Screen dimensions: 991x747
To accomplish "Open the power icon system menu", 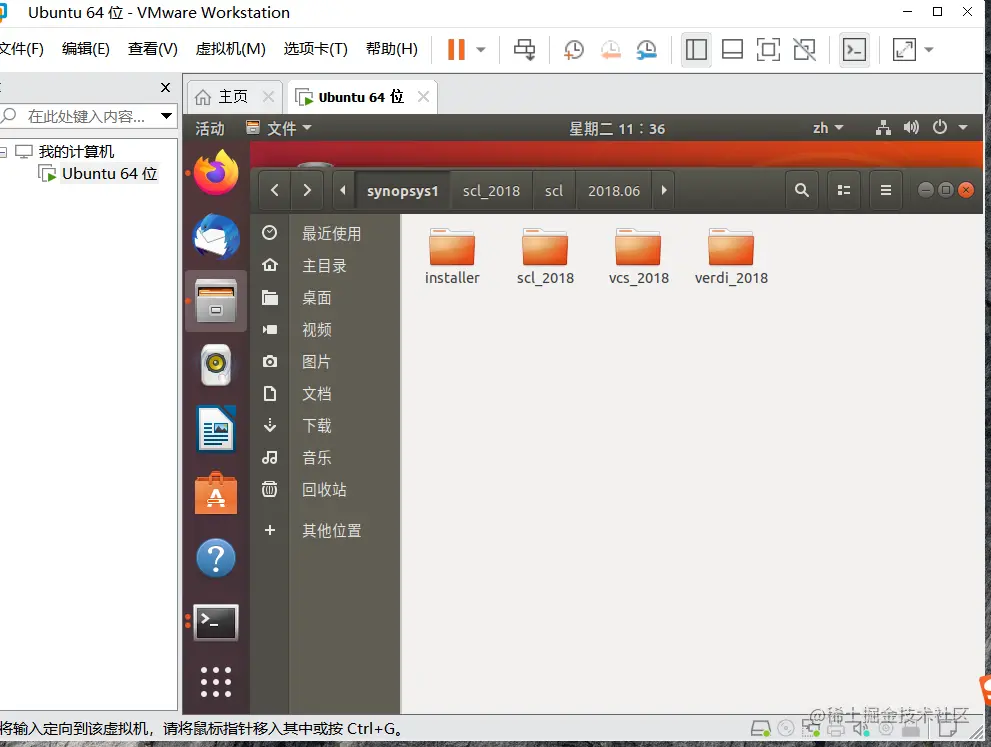I will click(940, 128).
